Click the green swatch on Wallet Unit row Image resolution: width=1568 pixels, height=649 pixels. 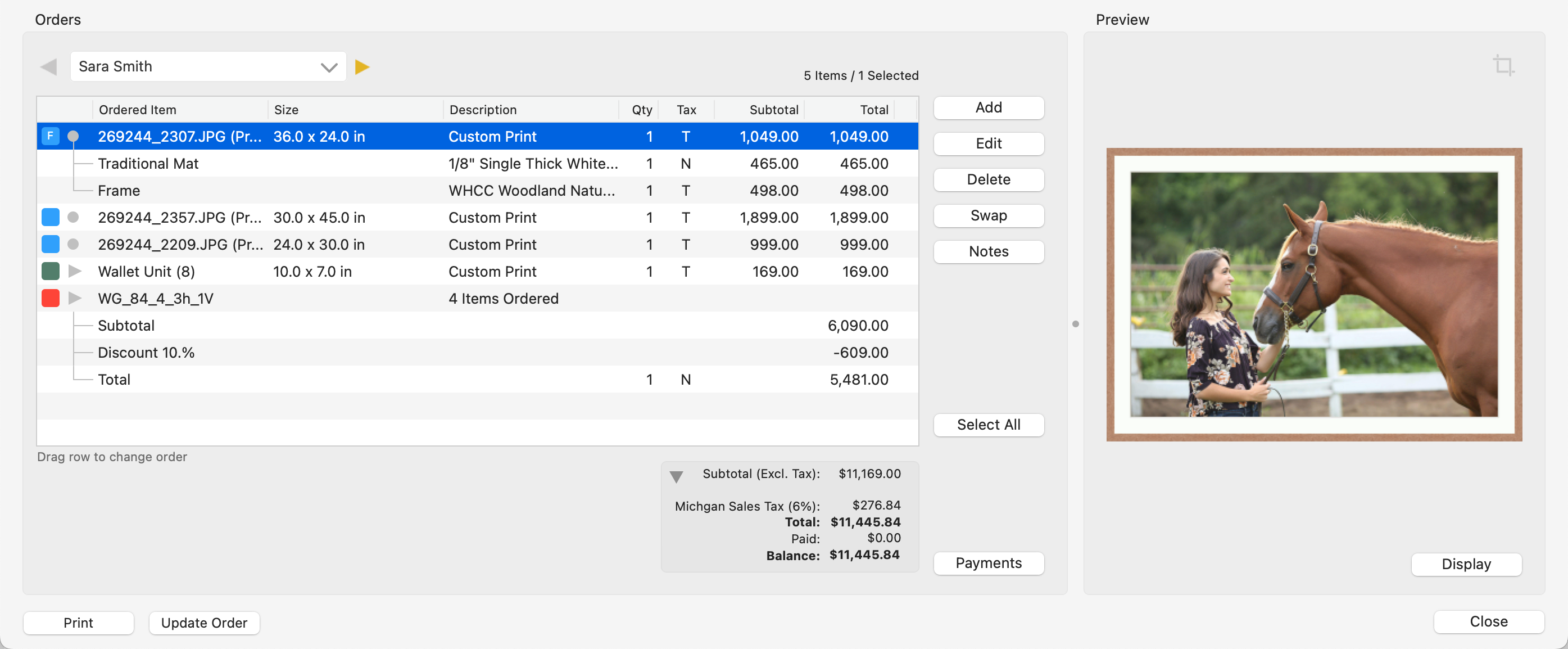click(51, 271)
